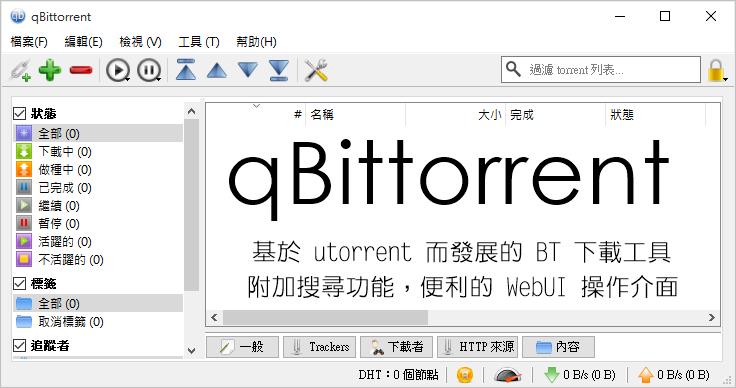Click the 全部 (0) status filter icon
736x388 pixels.
click(x=24, y=133)
